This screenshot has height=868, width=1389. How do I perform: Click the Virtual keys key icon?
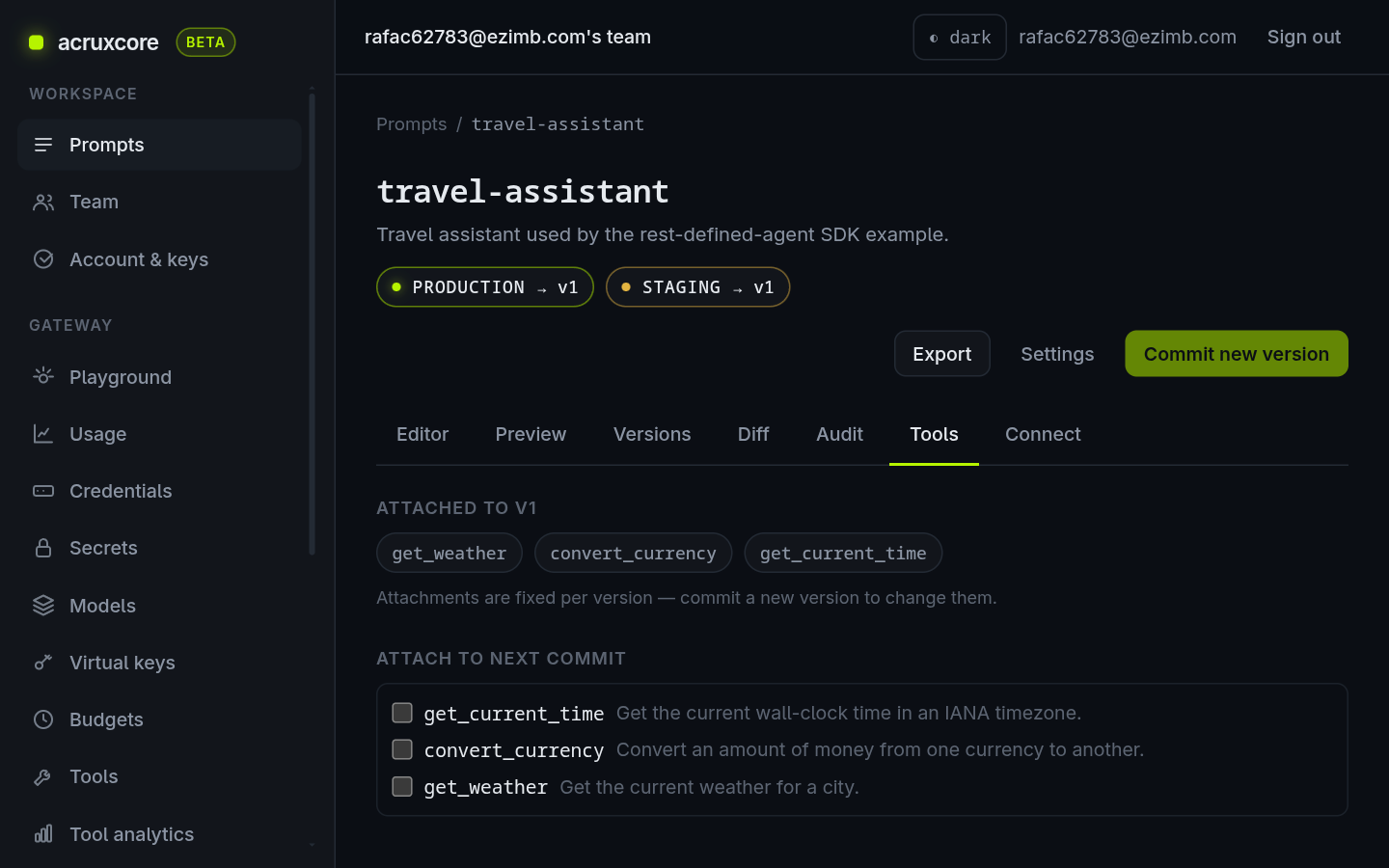(43, 662)
